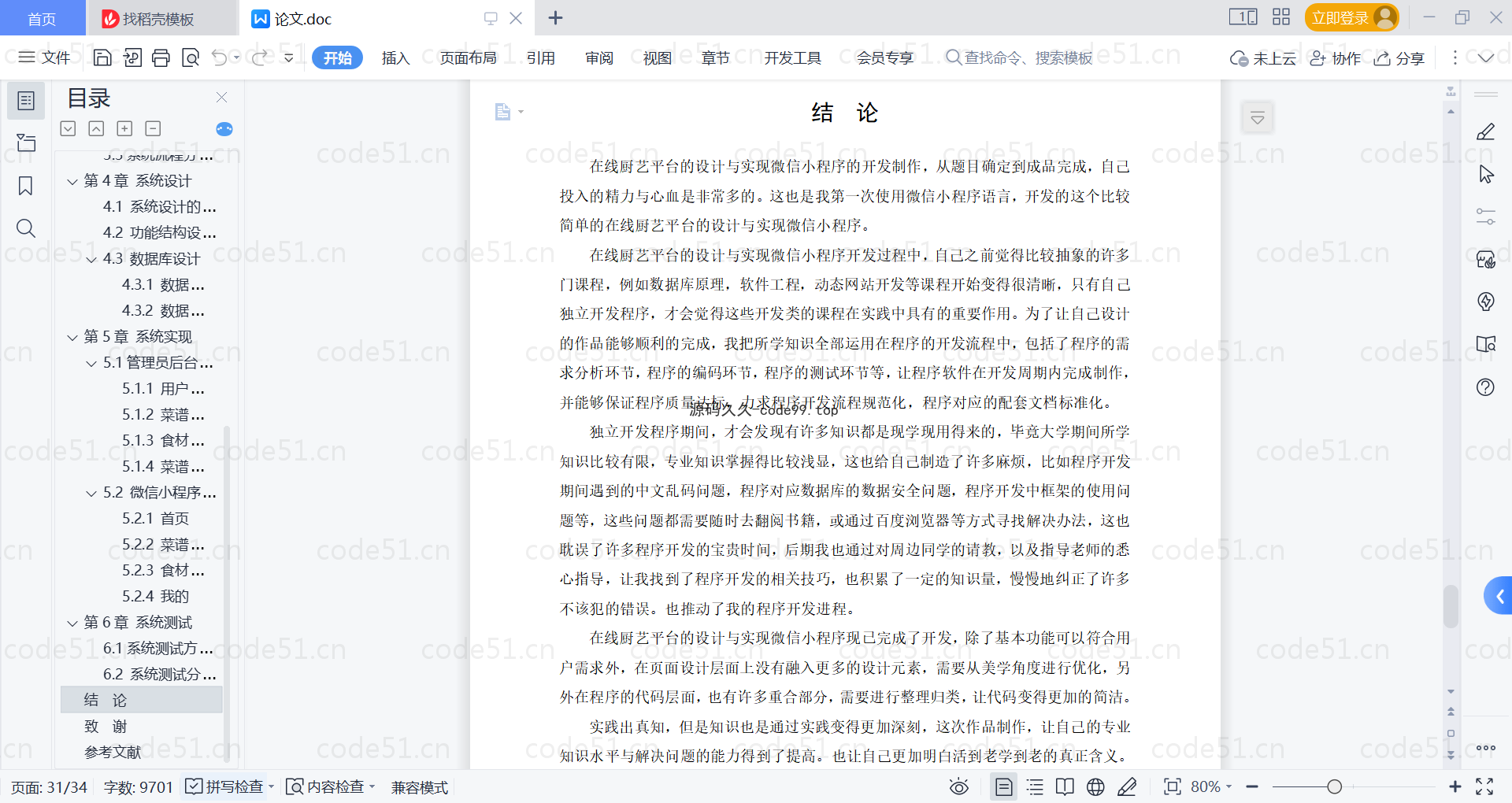
Task: Collapse 第4章 系统设计 in outline
Action: point(72,182)
